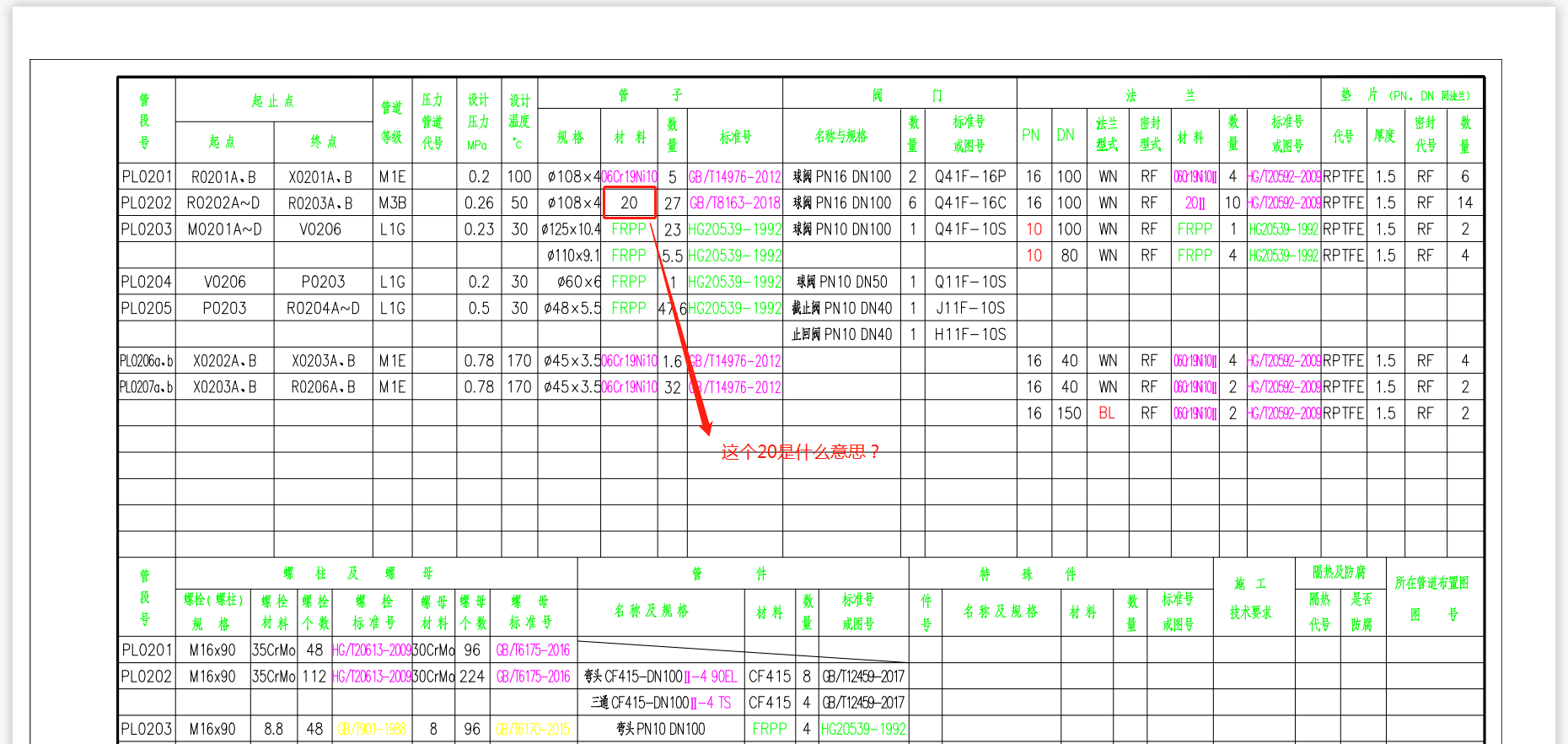Click bolt count value 112
This screenshot has height=744, width=1568.
coord(314,677)
